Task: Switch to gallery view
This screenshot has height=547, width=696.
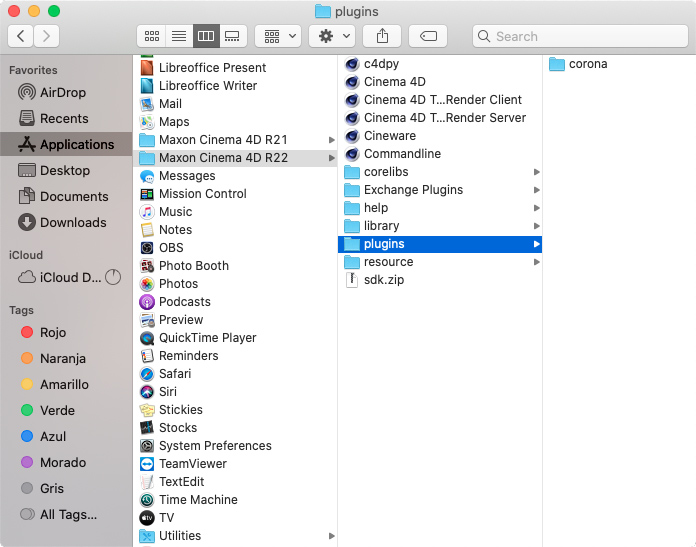Action: (x=233, y=36)
